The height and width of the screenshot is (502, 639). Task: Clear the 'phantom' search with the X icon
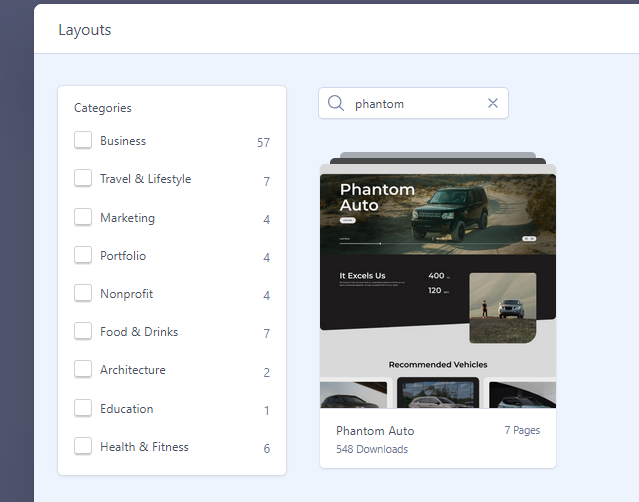(x=492, y=103)
